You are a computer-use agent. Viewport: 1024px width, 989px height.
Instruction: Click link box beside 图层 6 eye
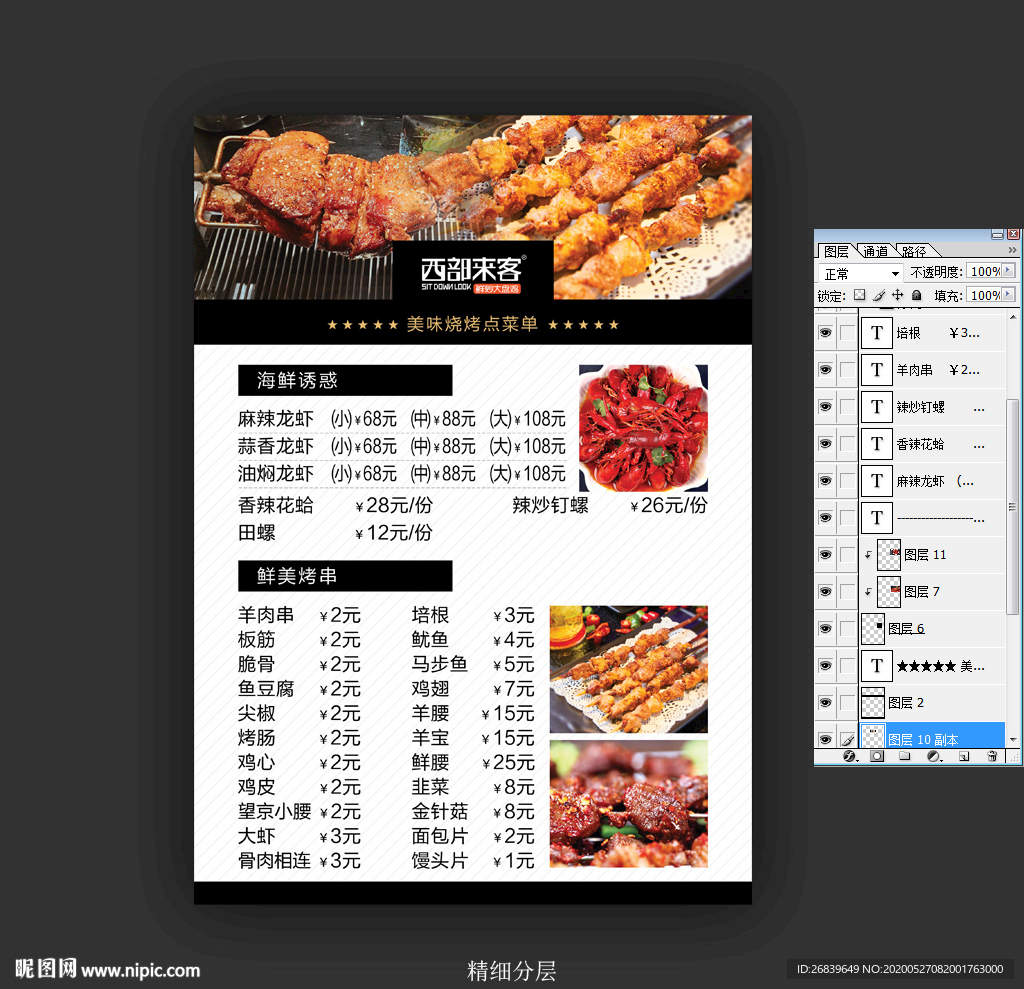coord(848,628)
